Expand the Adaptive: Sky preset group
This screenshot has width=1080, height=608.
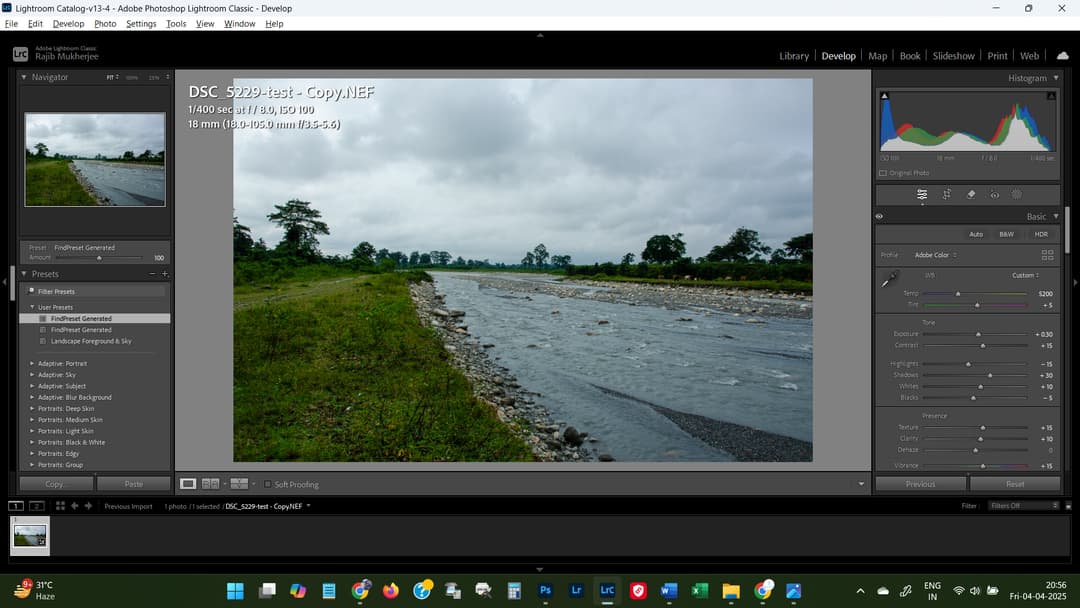click(x=32, y=375)
